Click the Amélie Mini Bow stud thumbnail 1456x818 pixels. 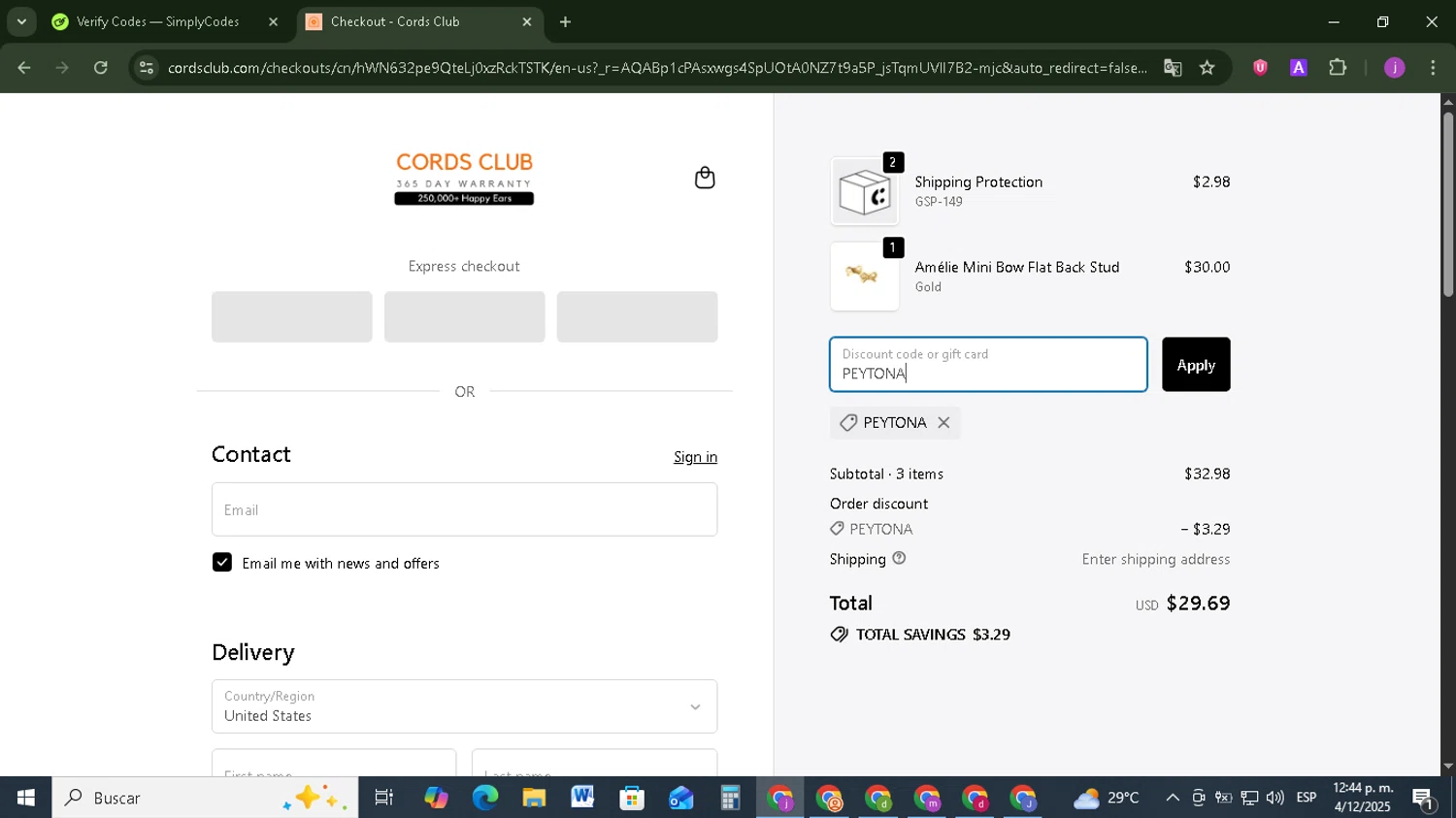865,277
